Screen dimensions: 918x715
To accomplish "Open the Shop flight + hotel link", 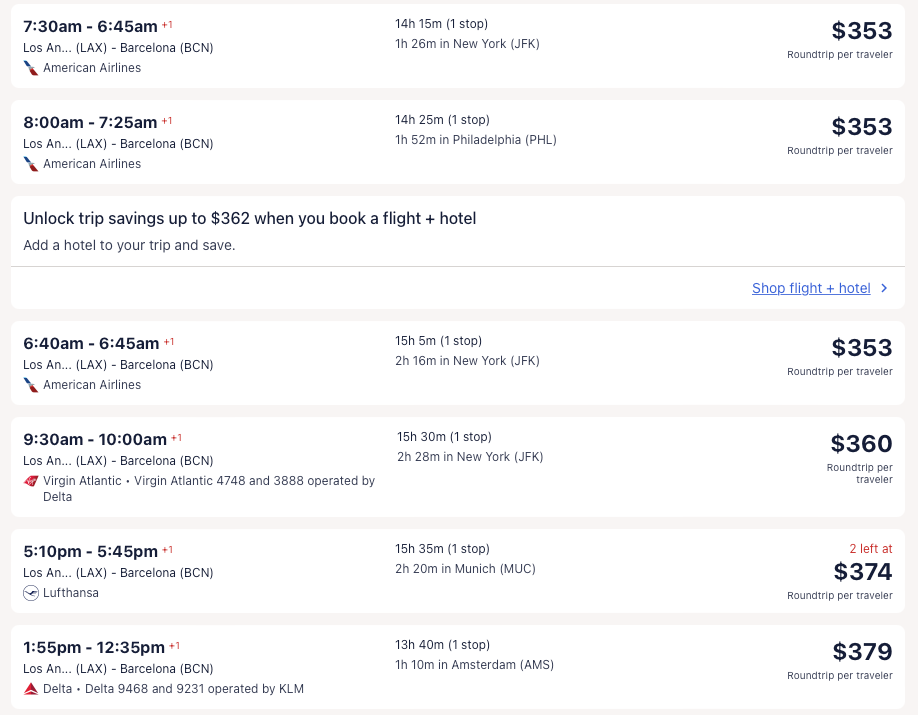I will coord(811,288).
